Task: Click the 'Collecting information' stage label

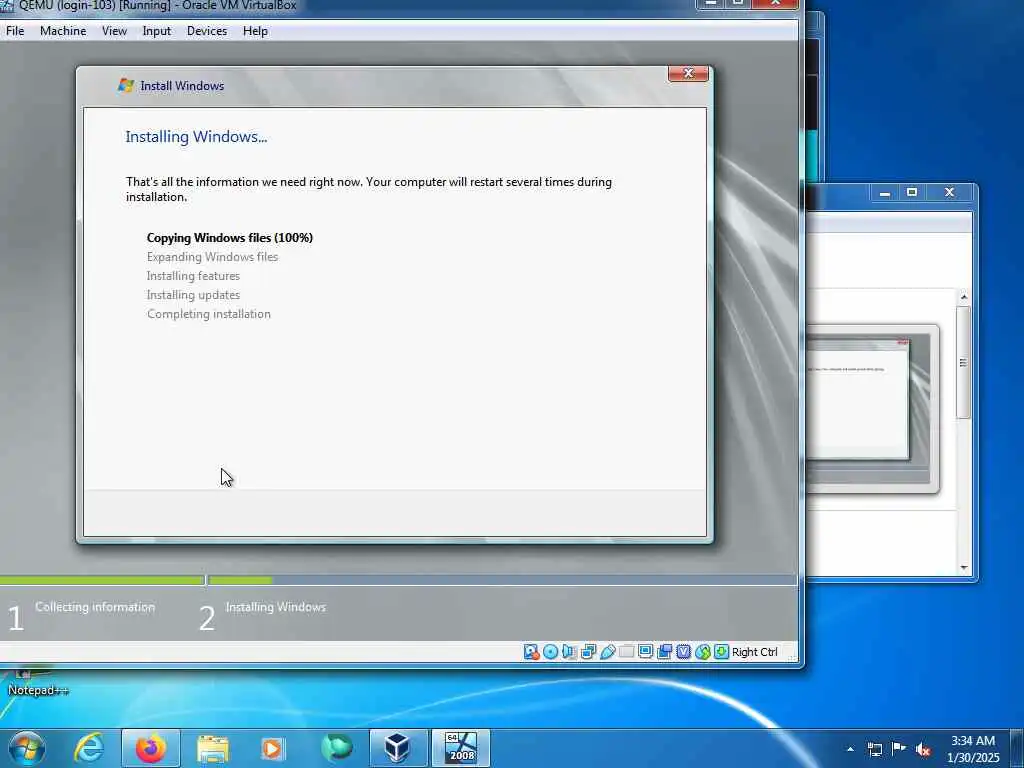Action: pos(95,607)
